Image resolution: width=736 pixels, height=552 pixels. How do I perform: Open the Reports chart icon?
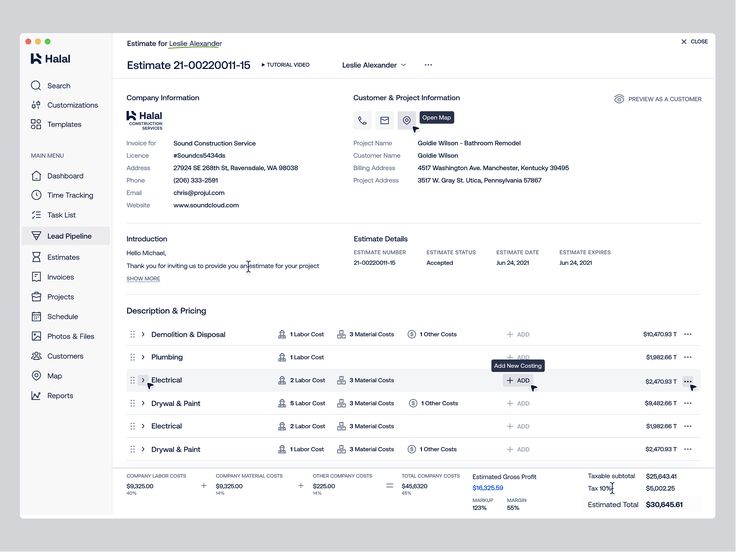pos(36,395)
